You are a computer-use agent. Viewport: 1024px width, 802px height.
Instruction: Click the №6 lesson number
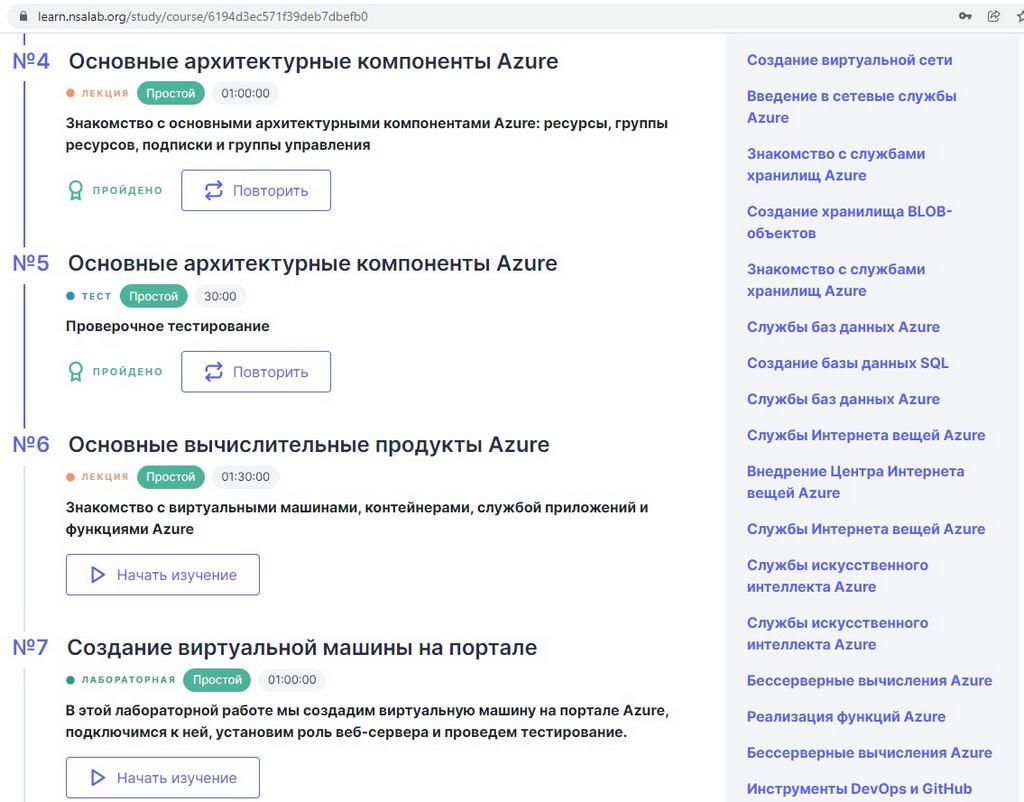(x=31, y=444)
